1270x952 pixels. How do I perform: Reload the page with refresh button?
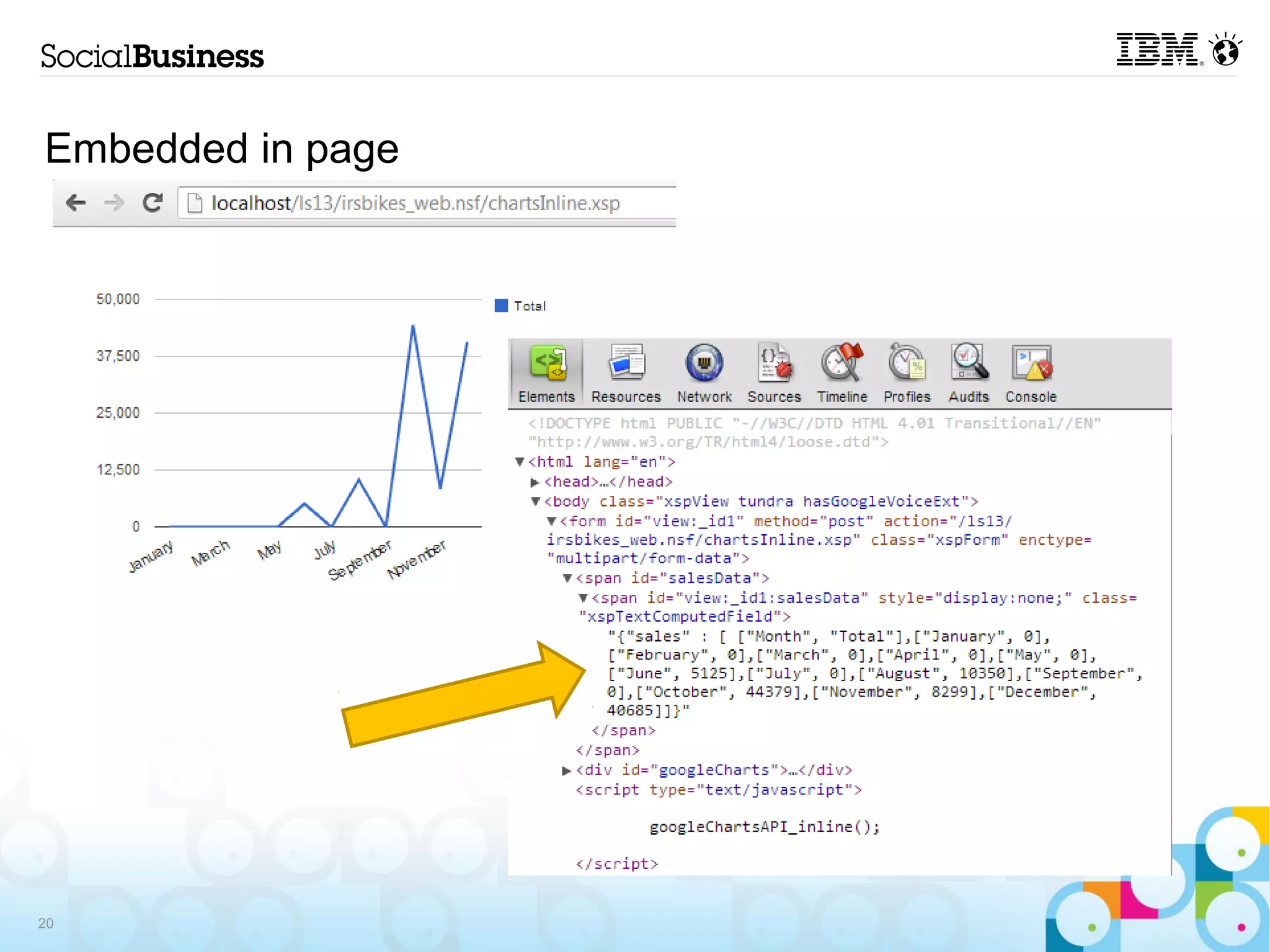pos(153,203)
